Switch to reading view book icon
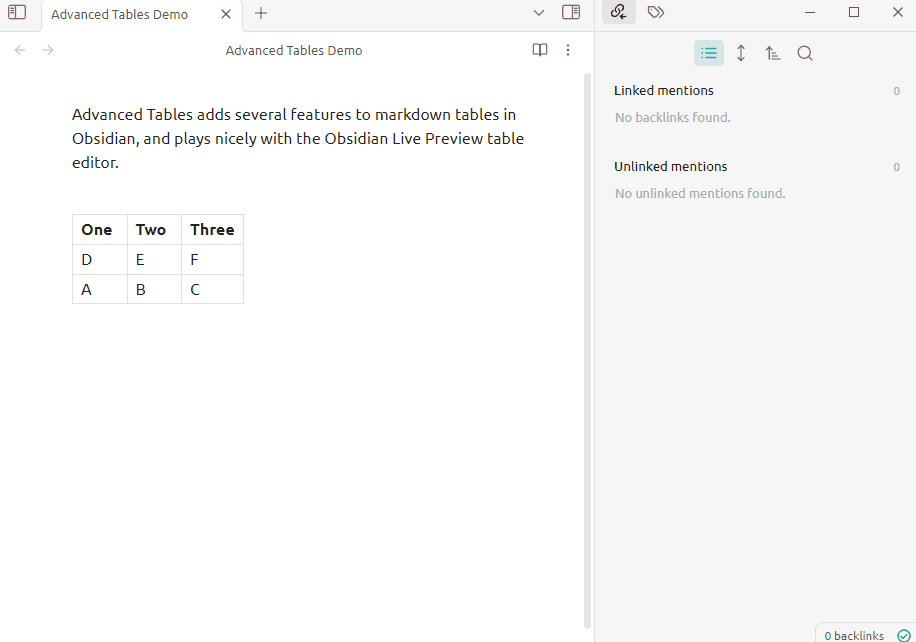 pos(540,50)
